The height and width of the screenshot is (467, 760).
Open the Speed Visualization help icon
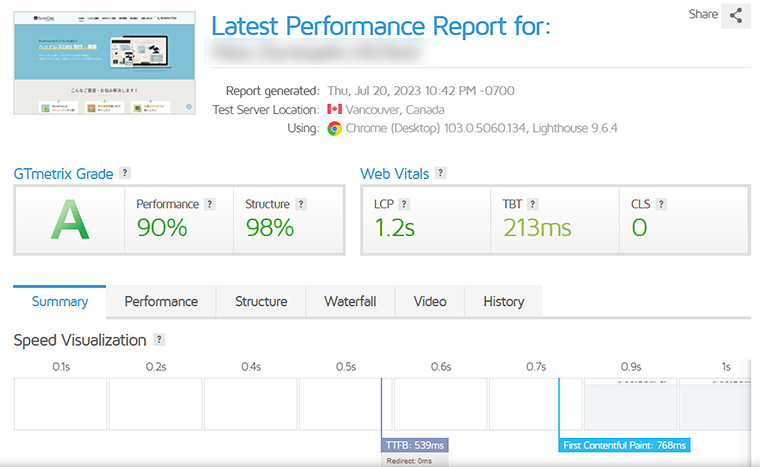(x=159, y=339)
